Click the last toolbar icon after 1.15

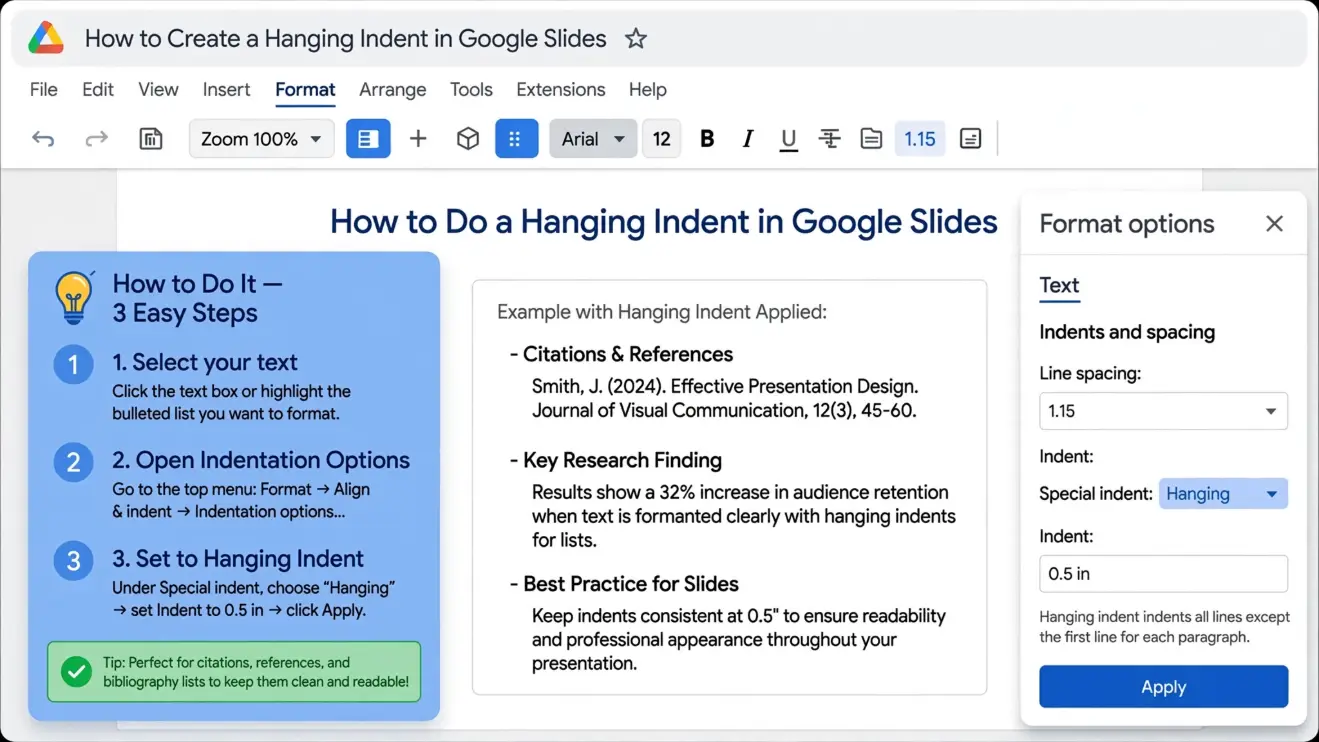tap(970, 139)
